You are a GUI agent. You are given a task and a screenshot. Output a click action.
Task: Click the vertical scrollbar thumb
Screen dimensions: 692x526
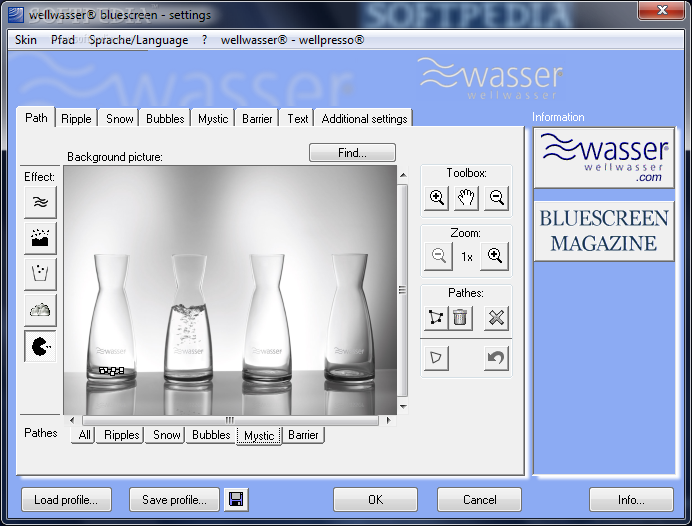click(402, 290)
